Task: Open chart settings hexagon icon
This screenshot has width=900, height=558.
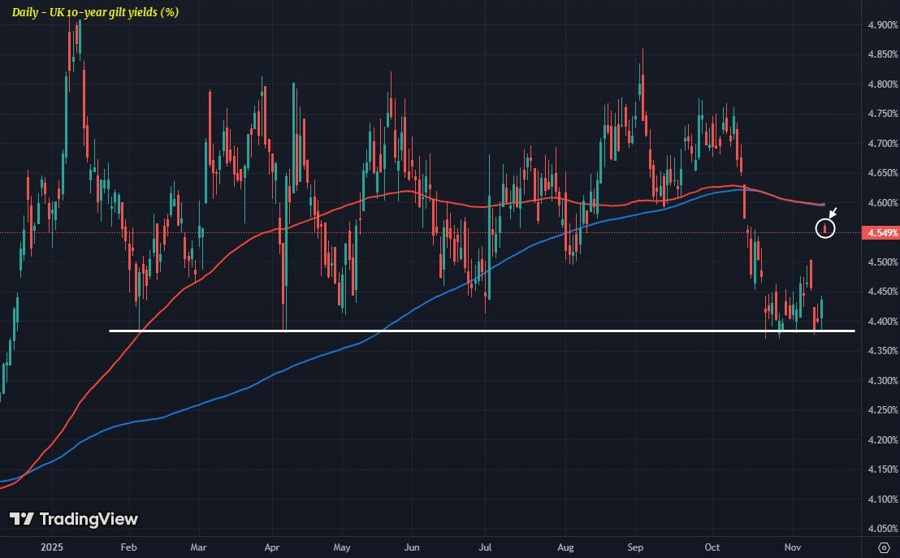Action: 882,546
